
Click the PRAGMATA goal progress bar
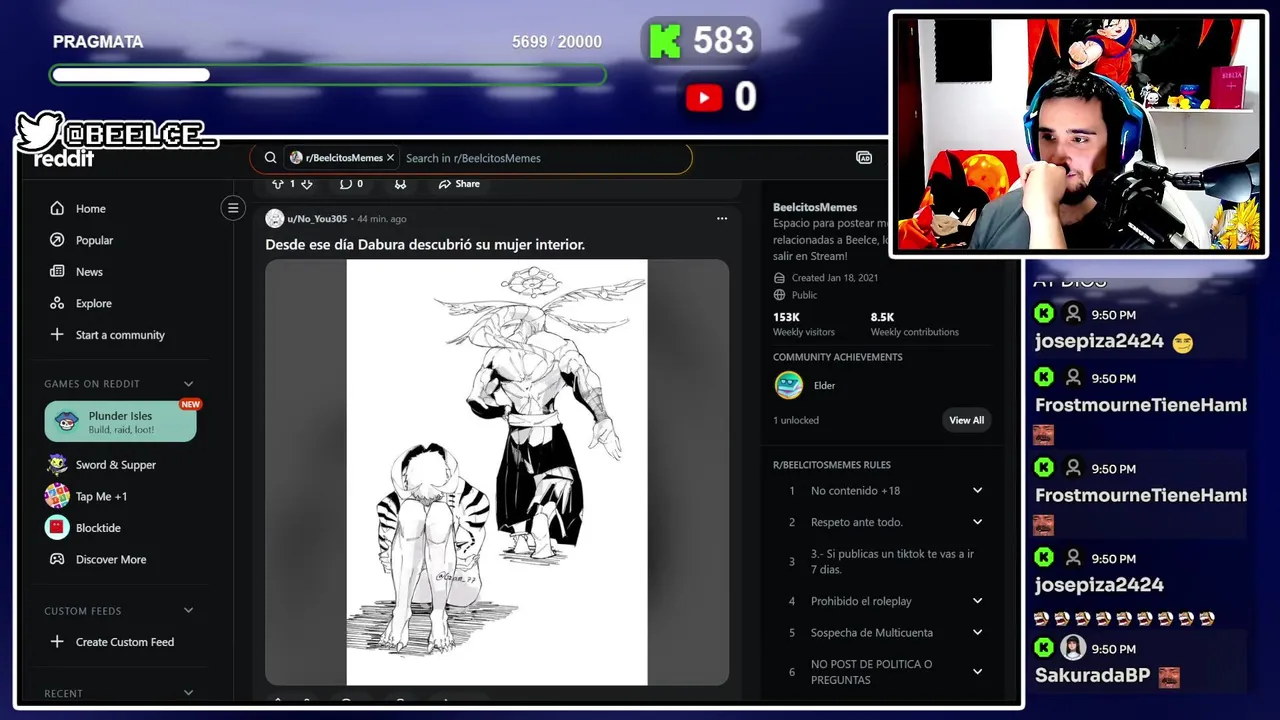tap(328, 75)
